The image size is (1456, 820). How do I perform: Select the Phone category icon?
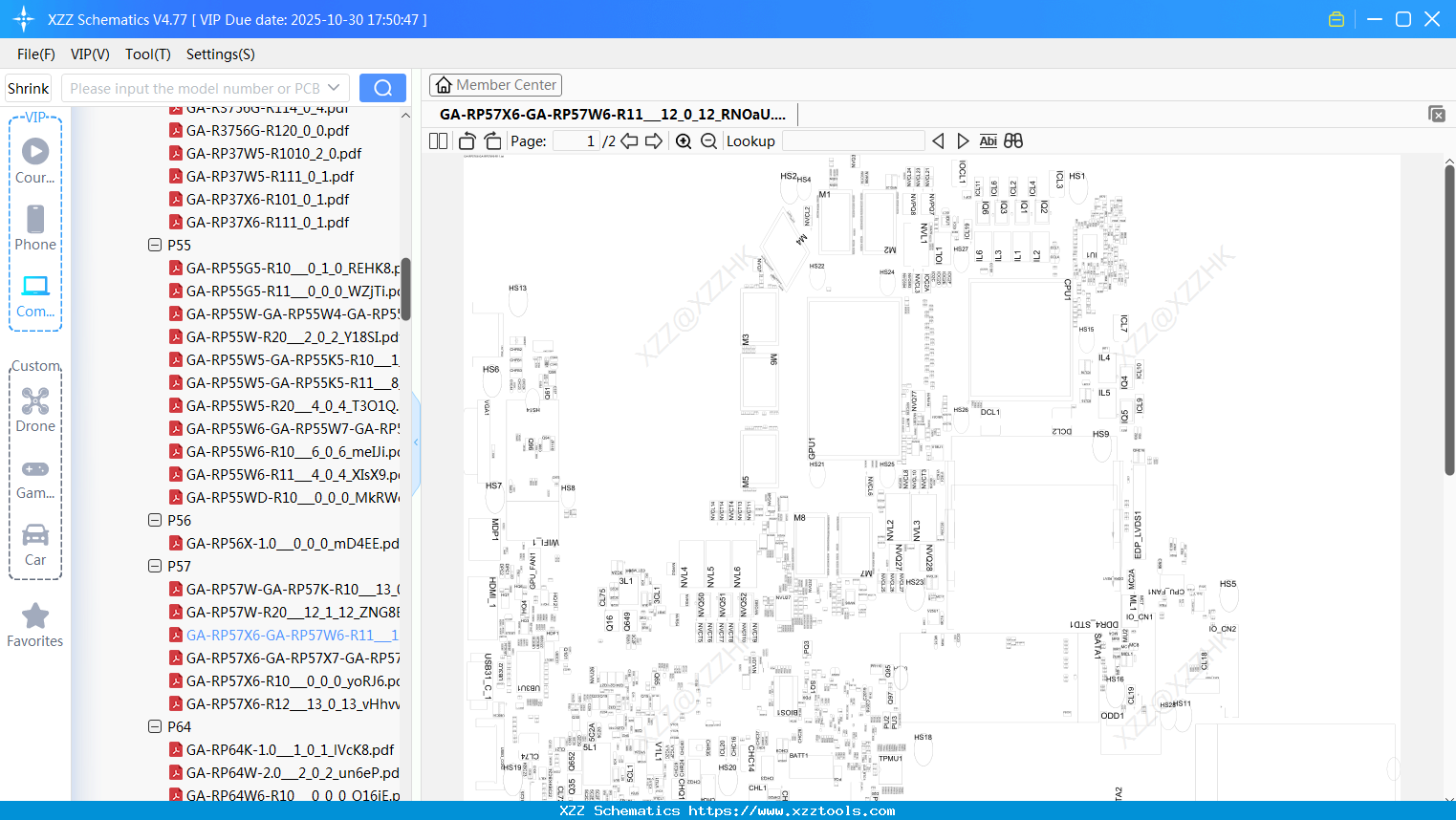tap(35, 227)
